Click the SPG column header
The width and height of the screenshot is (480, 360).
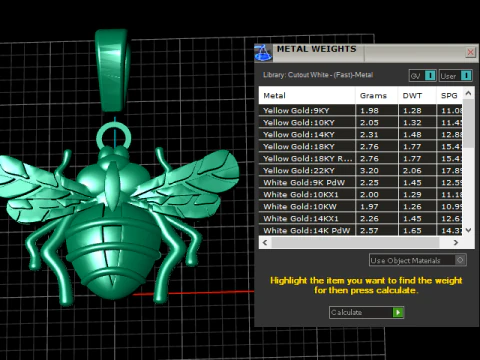pyautogui.click(x=449, y=96)
